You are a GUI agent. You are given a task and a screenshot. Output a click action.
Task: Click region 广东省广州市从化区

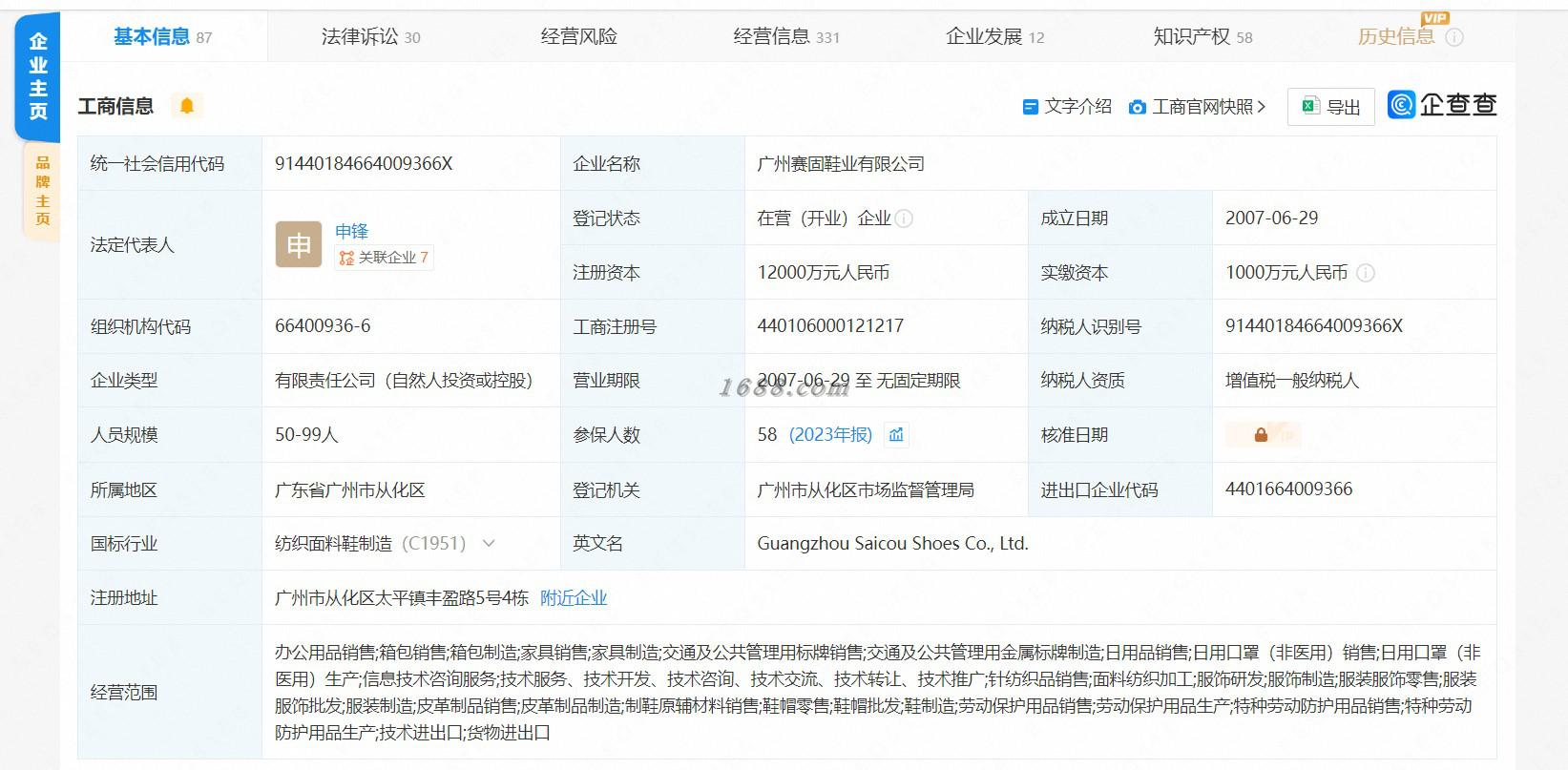(x=350, y=490)
